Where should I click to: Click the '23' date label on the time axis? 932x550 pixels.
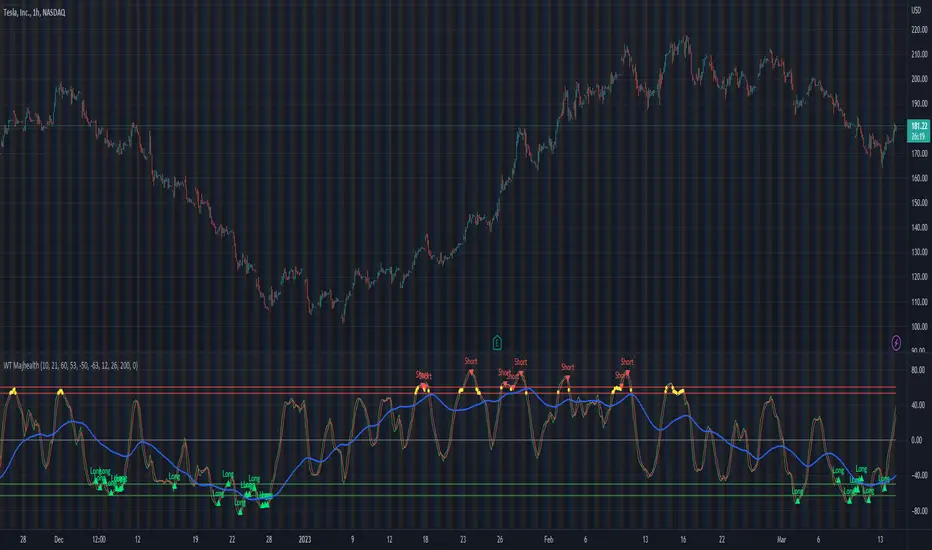coord(463,539)
